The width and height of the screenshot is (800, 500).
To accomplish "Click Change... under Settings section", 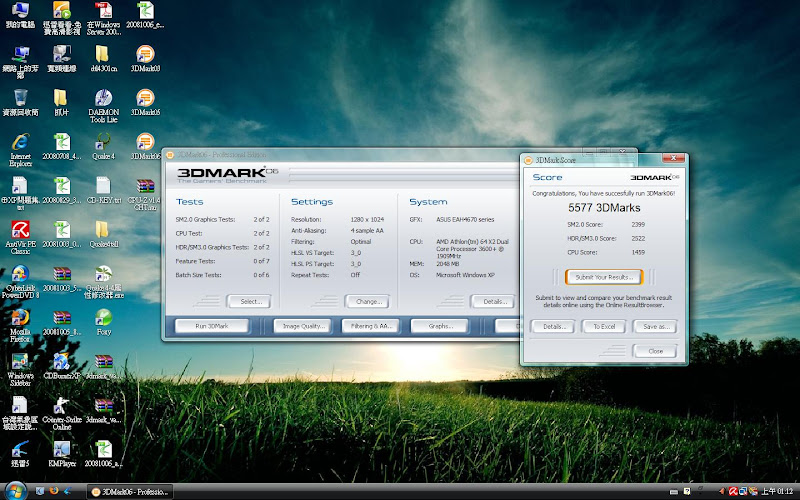I will [x=366, y=301].
